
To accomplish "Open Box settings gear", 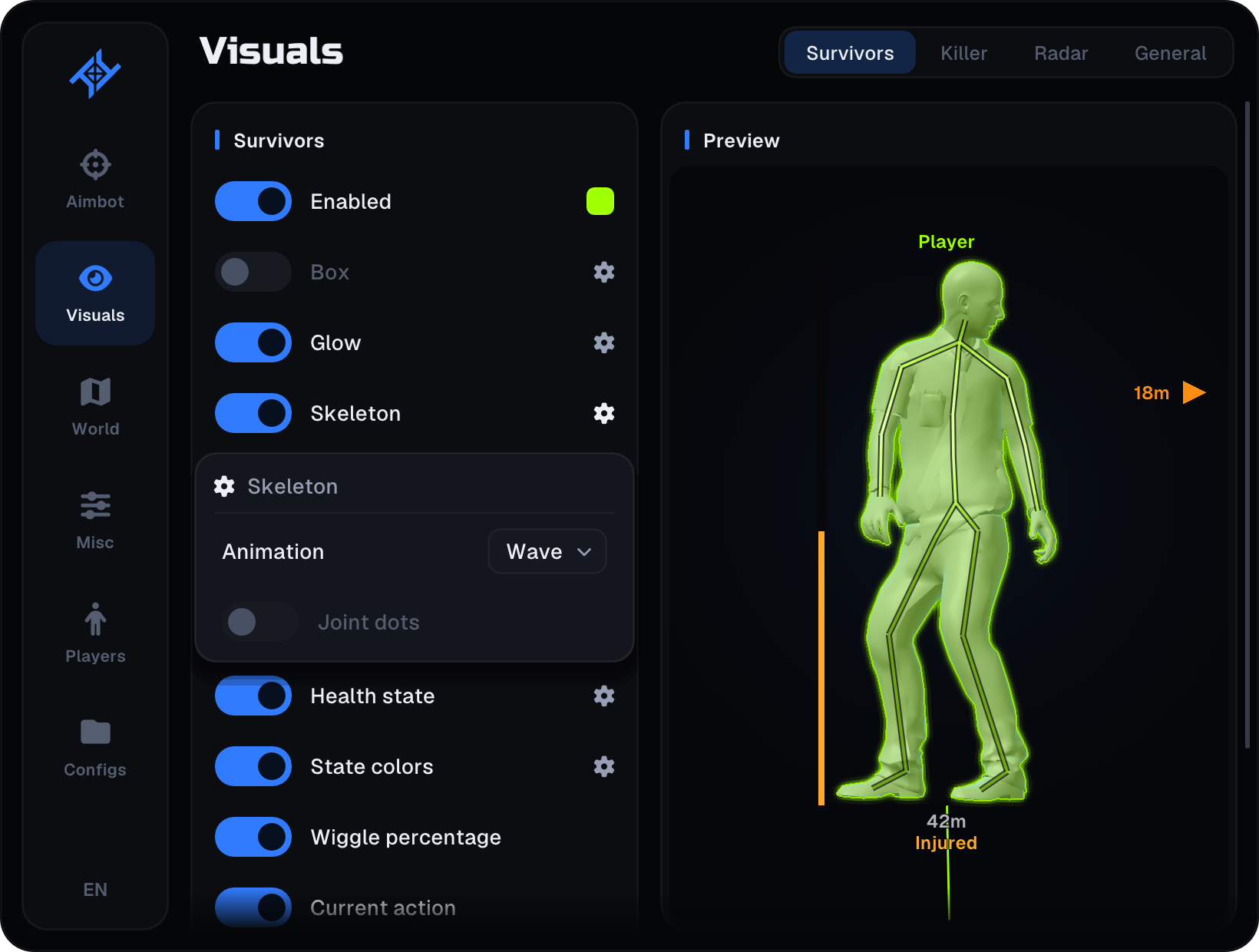I will click(604, 272).
